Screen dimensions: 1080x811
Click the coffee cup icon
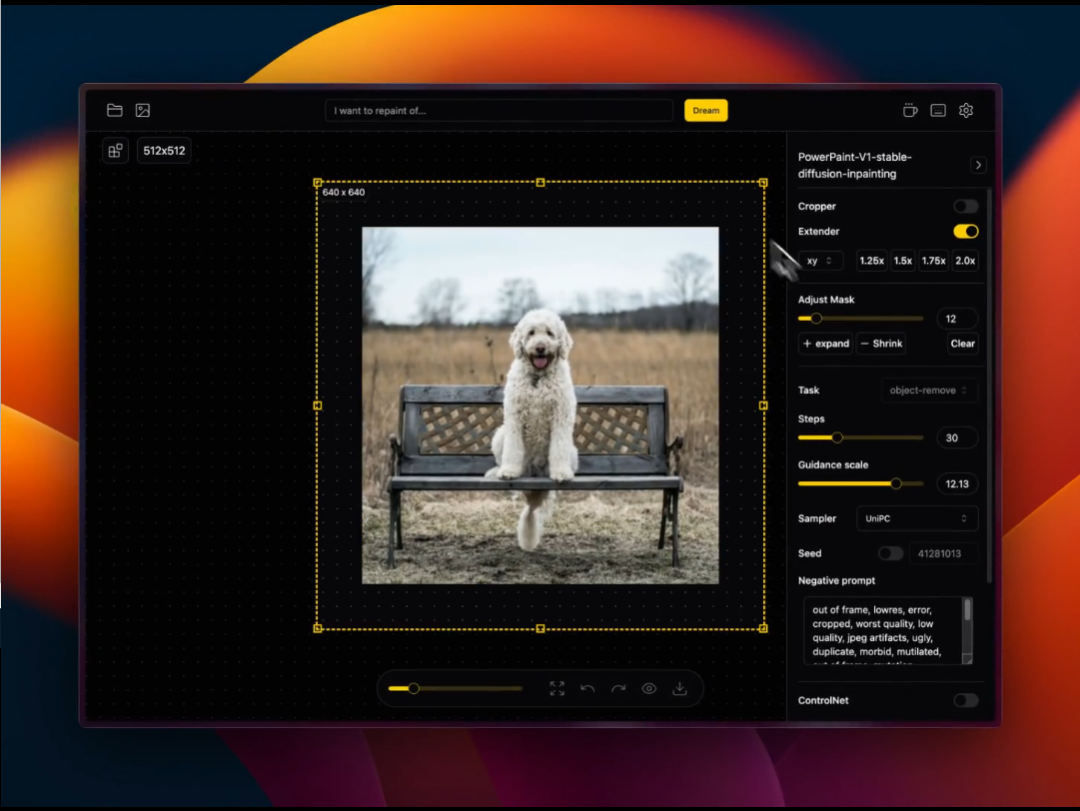click(x=910, y=111)
